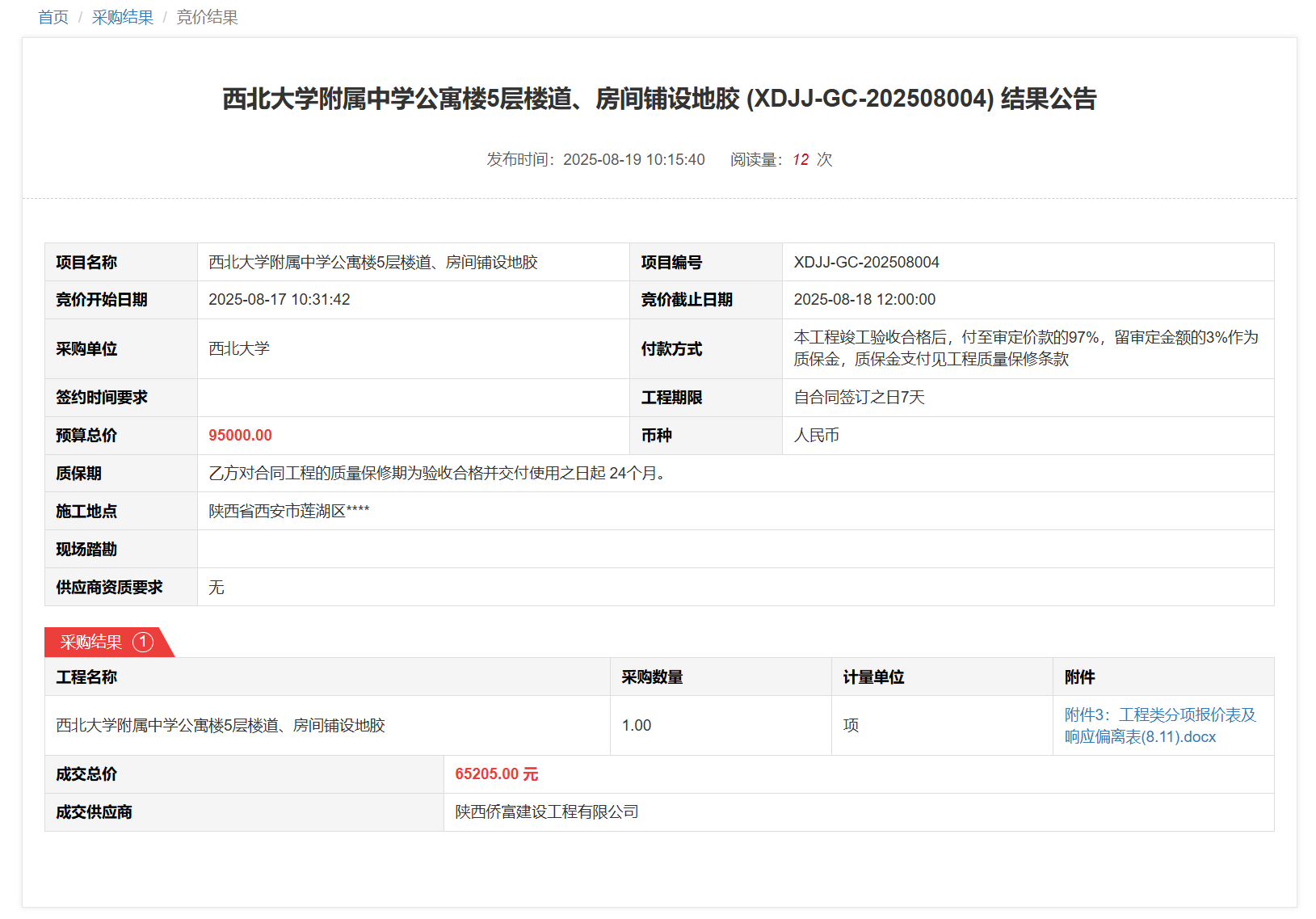Click the deal price 65205.00 元

click(496, 774)
